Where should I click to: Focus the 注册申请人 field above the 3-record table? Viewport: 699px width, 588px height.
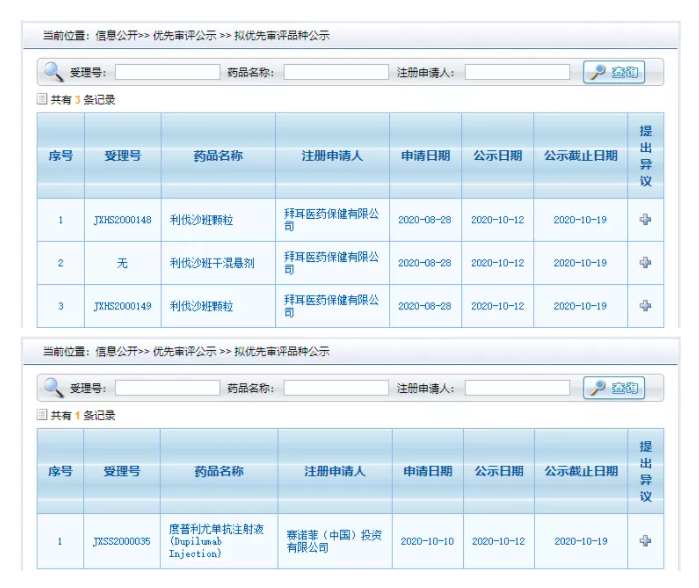516,73
